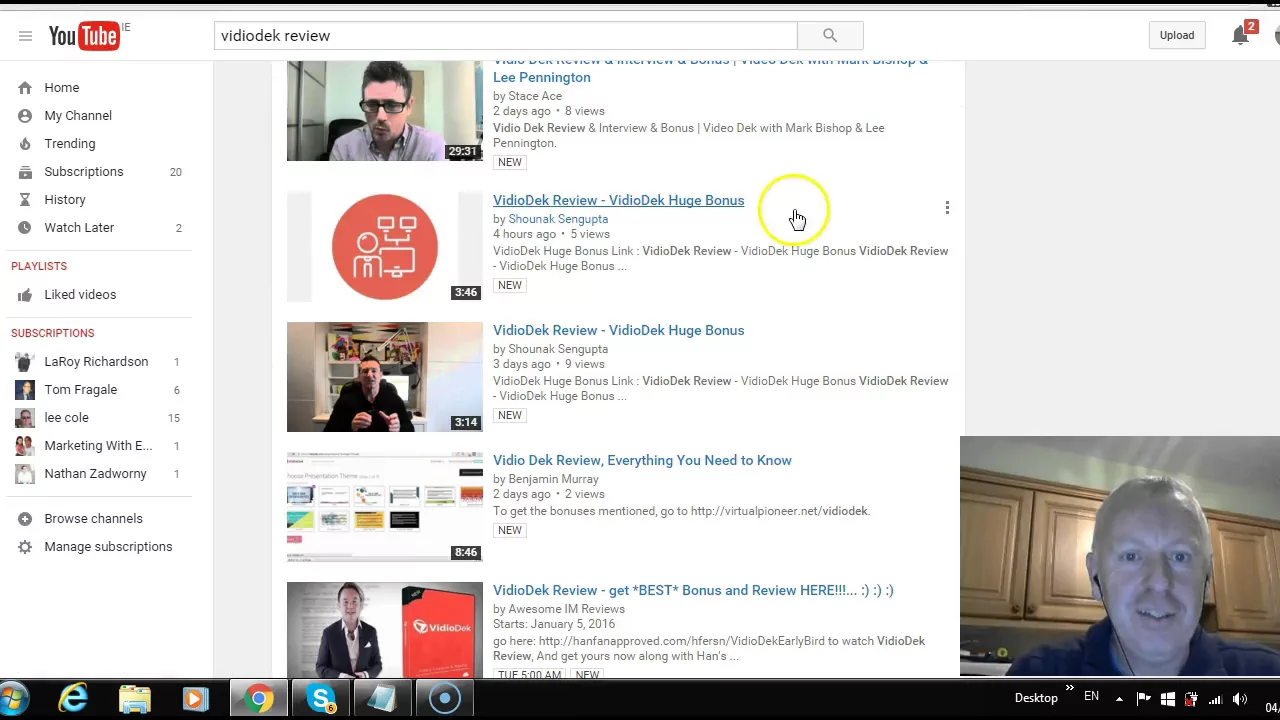1280x720 pixels.
Task: Open Watch Later in sidebar
Action: click(79, 228)
